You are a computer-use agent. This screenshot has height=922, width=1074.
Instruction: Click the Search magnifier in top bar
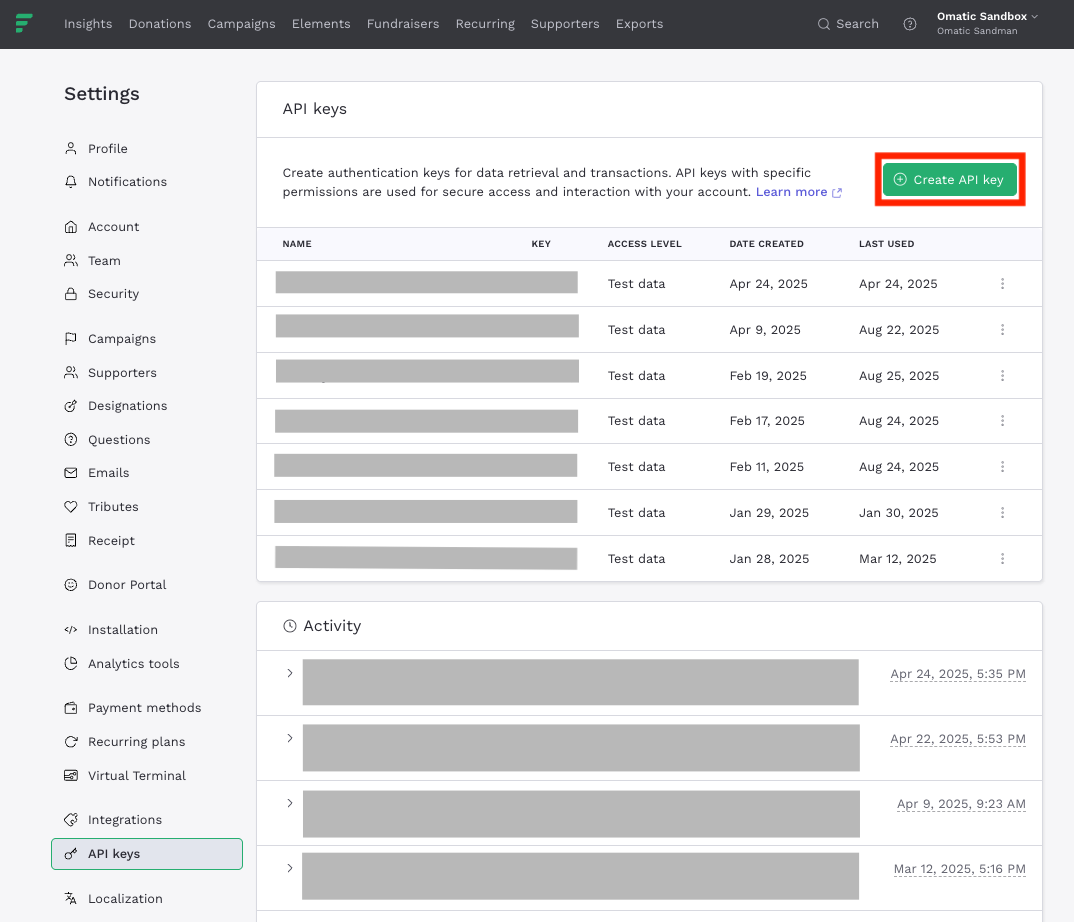point(823,24)
